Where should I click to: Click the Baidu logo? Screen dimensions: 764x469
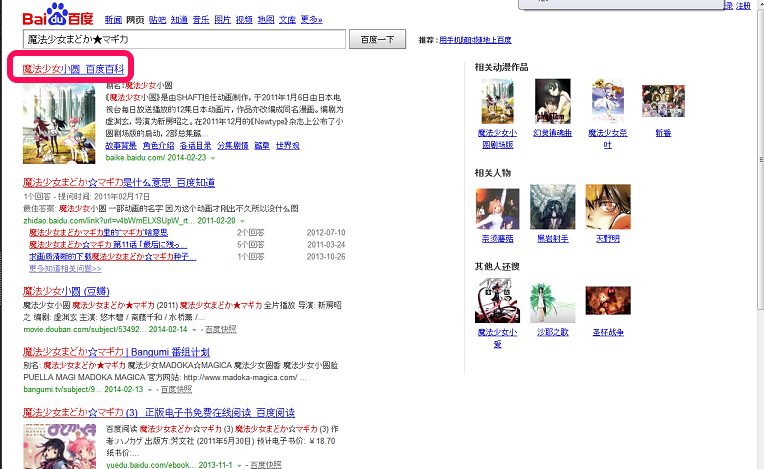click(58, 15)
